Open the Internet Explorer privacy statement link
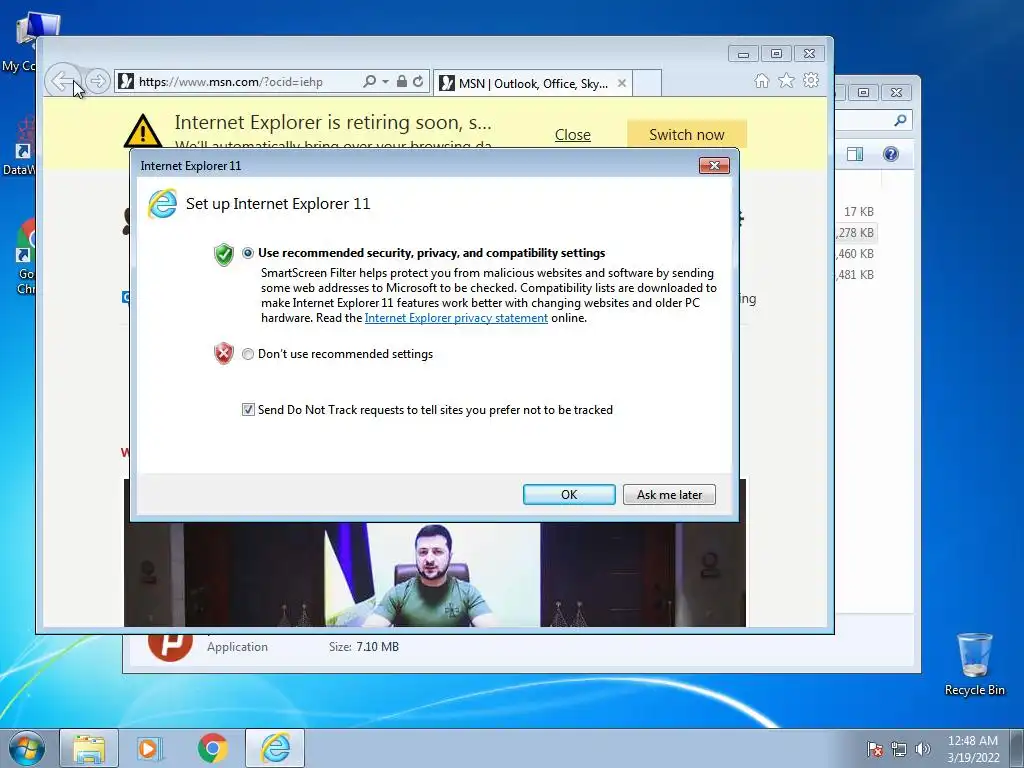Image resolution: width=1024 pixels, height=768 pixels. coord(456,318)
